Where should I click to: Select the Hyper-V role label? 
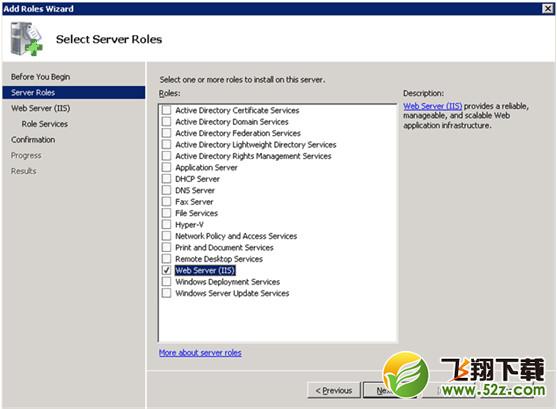(x=189, y=225)
